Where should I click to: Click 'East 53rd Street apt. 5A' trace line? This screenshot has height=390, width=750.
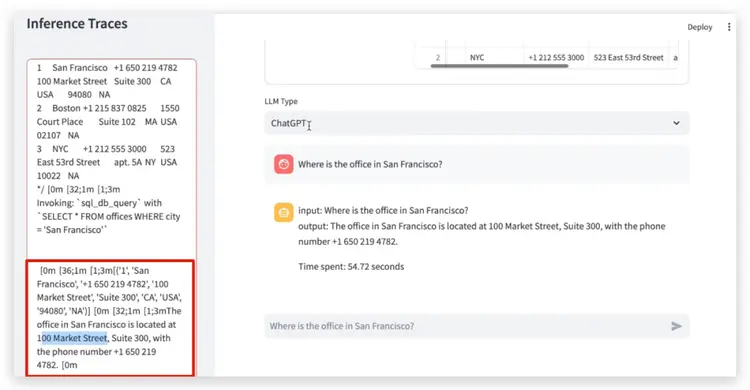coord(107,162)
